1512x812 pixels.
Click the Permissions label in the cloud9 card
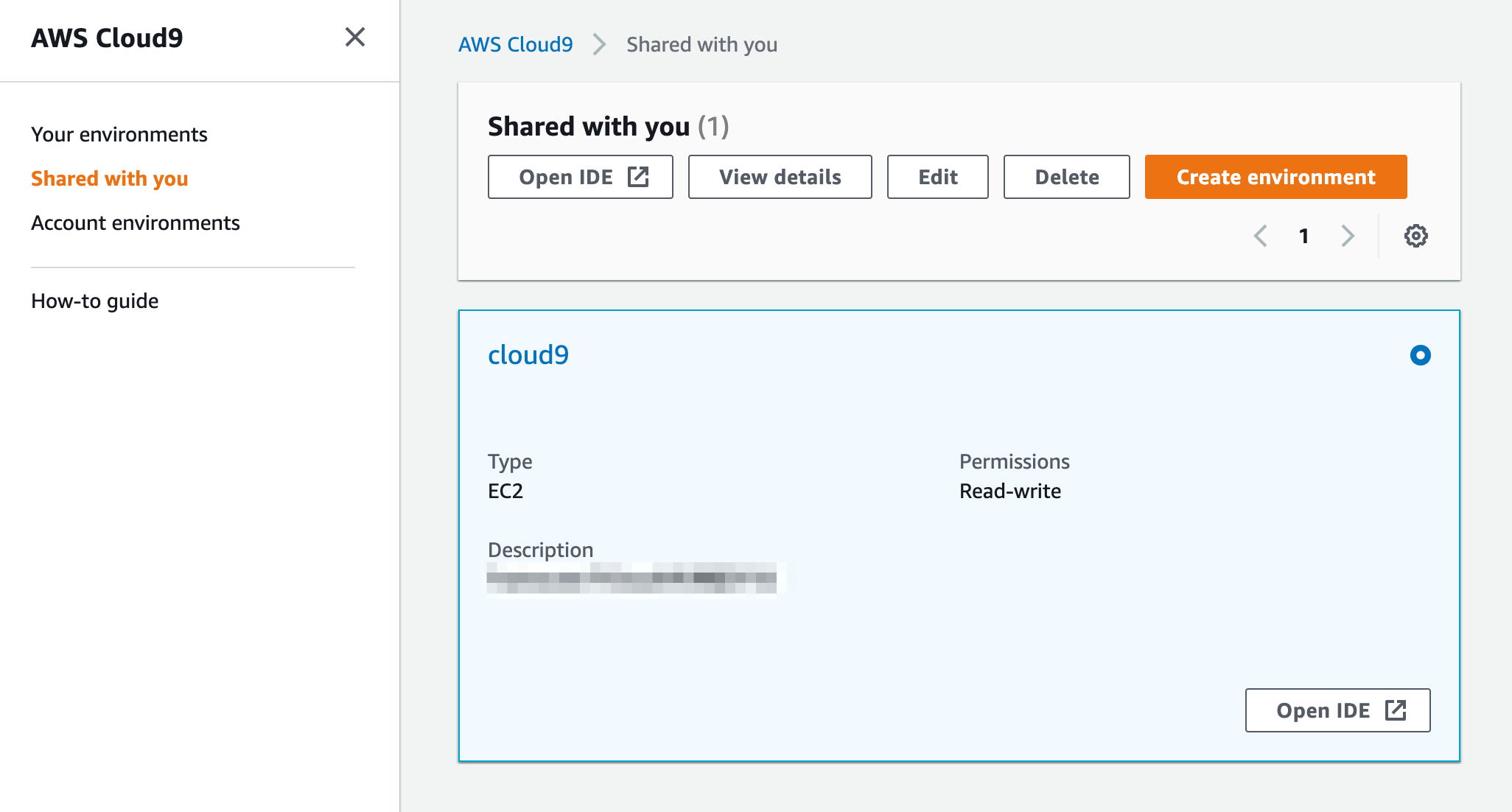click(x=1014, y=461)
